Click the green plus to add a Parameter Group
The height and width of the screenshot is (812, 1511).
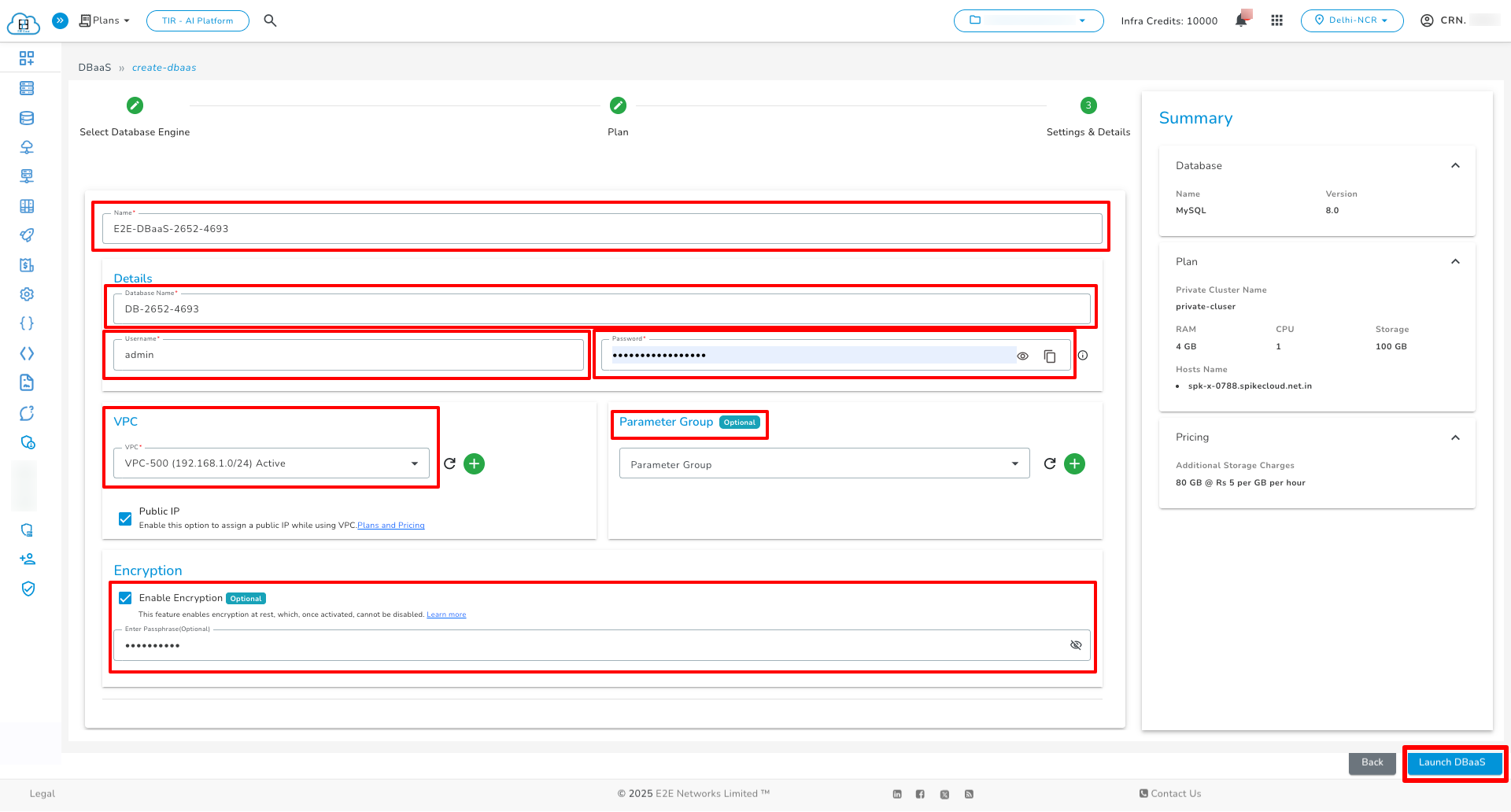tap(1074, 463)
